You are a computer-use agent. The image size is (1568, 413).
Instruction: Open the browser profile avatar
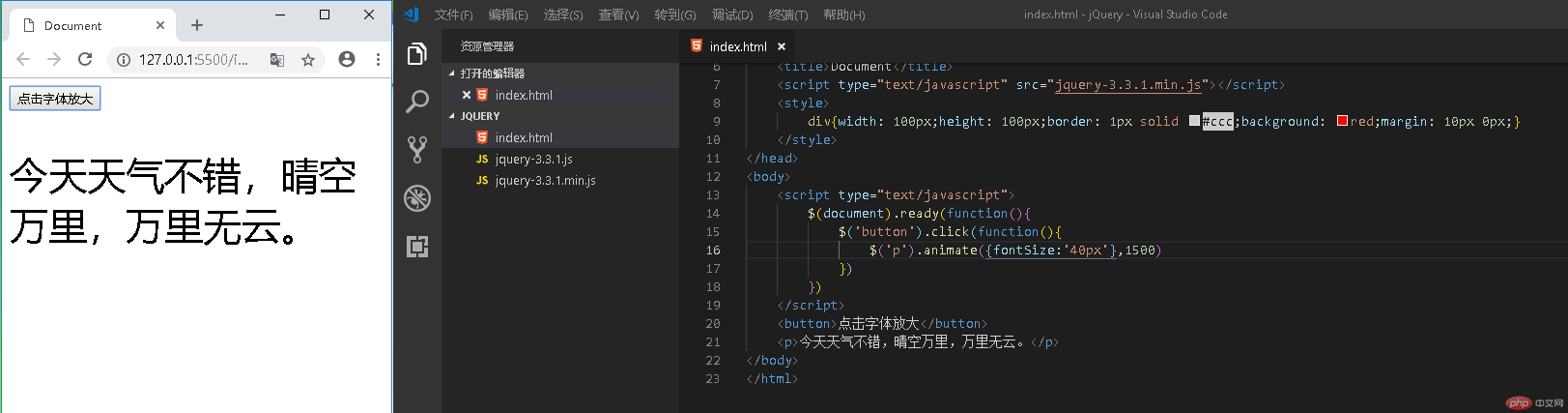tap(347, 59)
